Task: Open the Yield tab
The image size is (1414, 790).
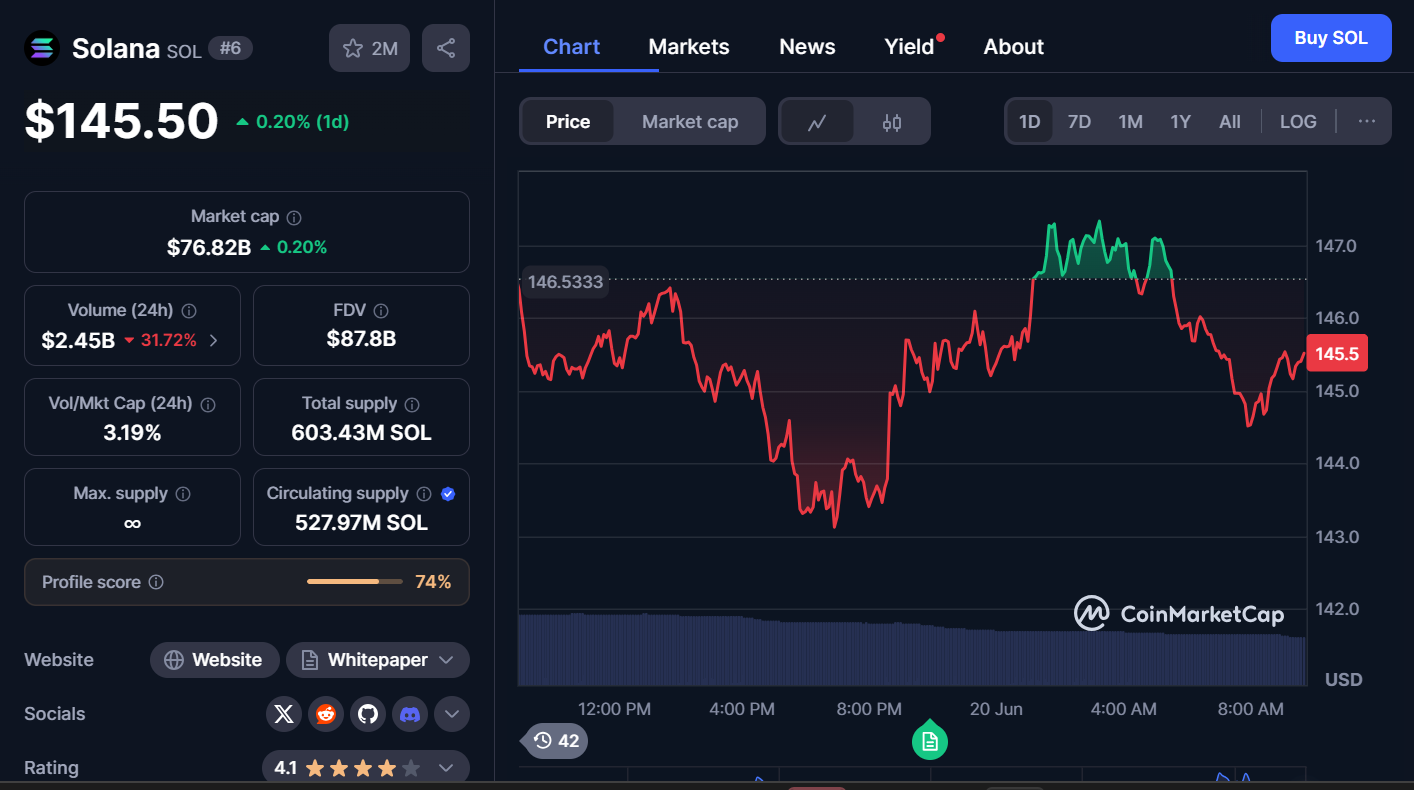Action: [910, 47]
